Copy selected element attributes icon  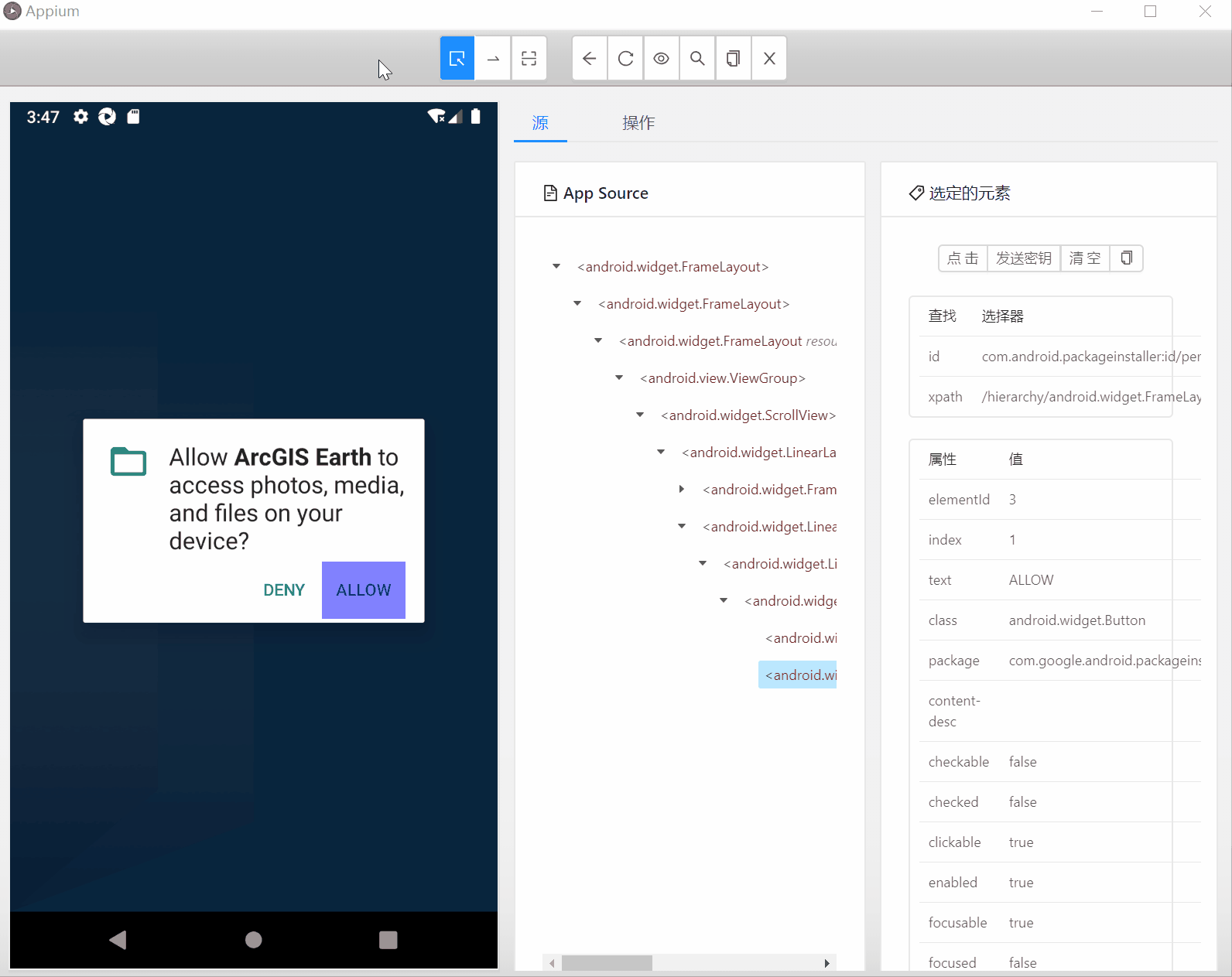tap(1127, 258)
